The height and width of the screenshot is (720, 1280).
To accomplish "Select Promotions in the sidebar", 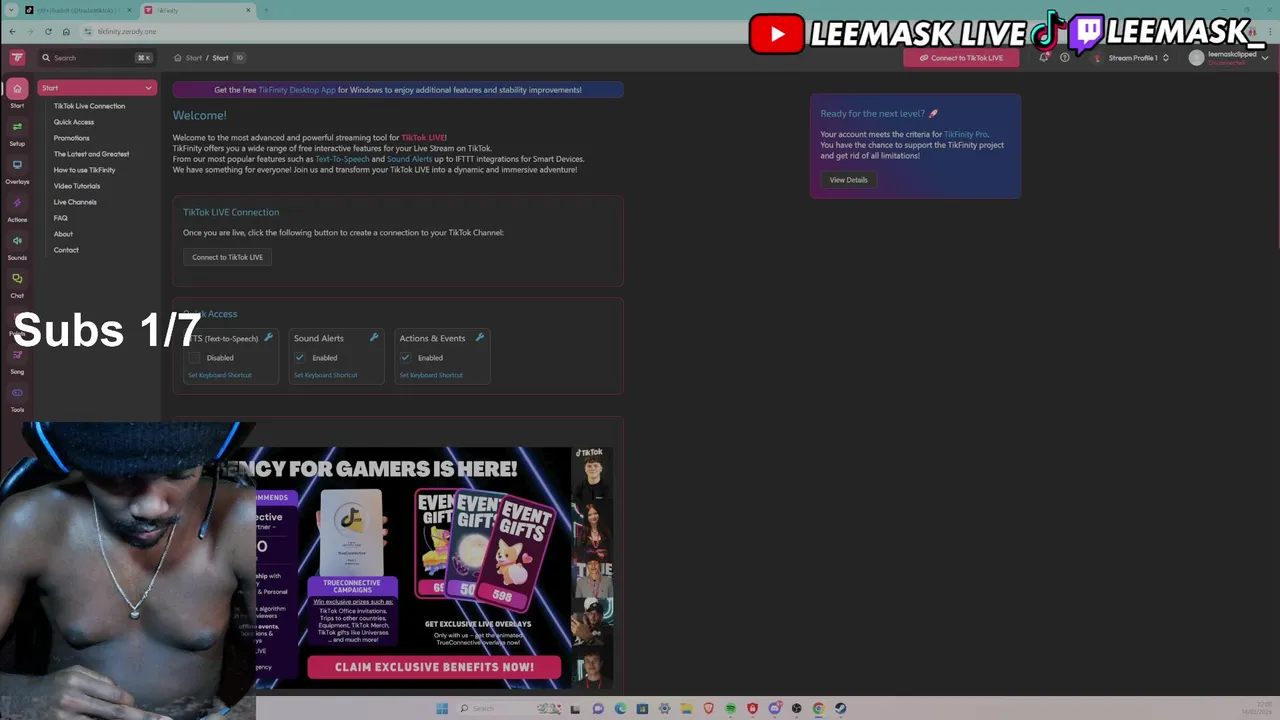I will pyautogui.click(x=71, y=138).
